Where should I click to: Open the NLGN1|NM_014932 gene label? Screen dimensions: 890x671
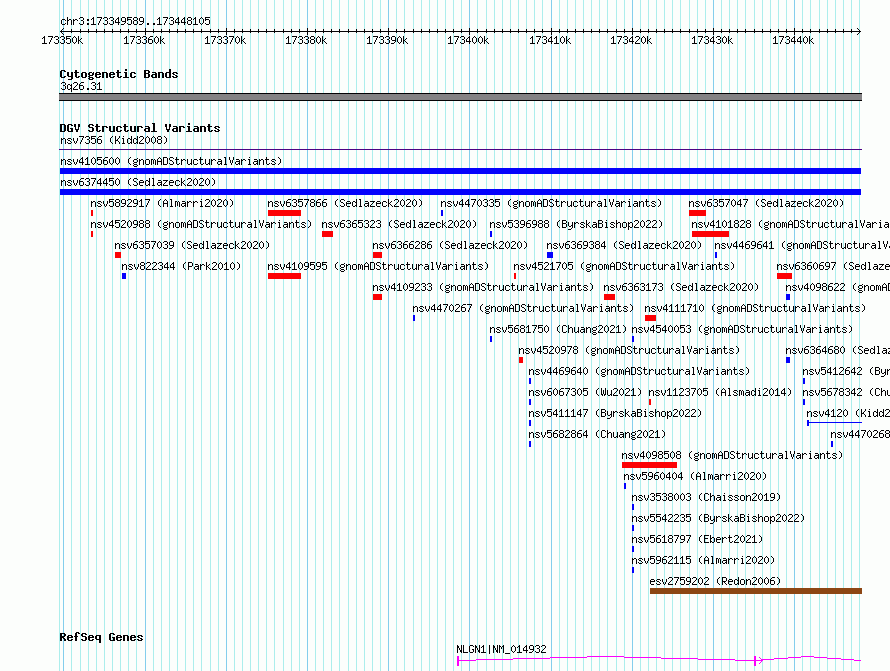502,649
